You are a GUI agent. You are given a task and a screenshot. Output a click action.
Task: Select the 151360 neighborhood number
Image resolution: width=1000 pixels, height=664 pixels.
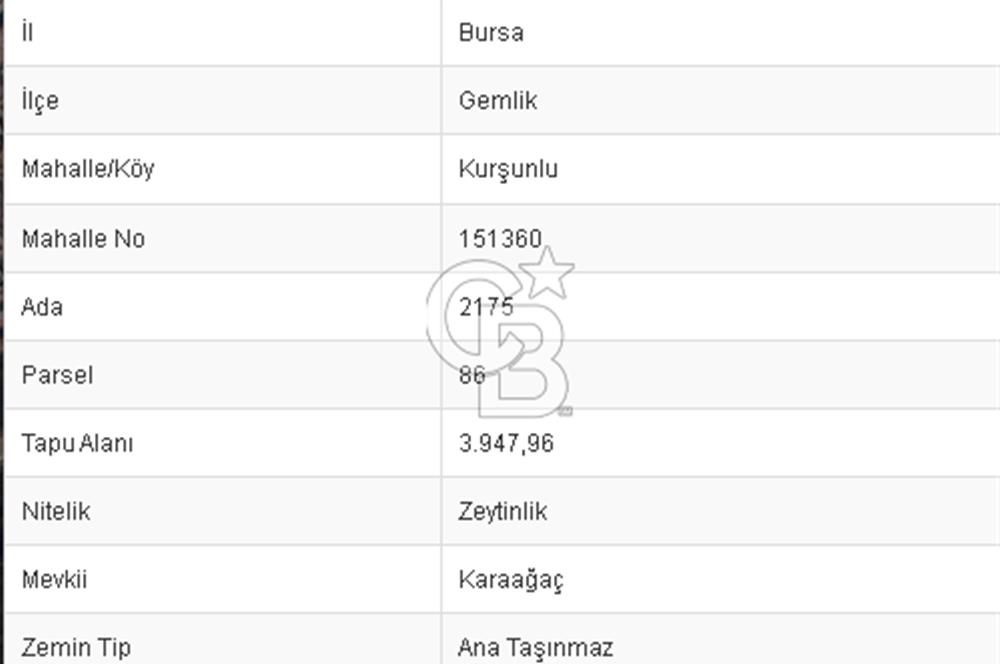point(500,239)
